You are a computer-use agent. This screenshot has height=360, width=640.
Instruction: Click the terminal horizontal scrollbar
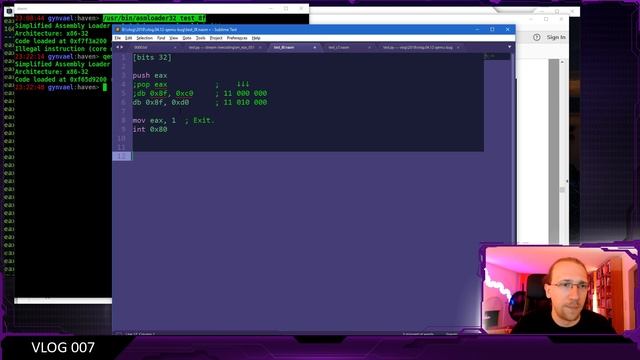tap(63, 301)
